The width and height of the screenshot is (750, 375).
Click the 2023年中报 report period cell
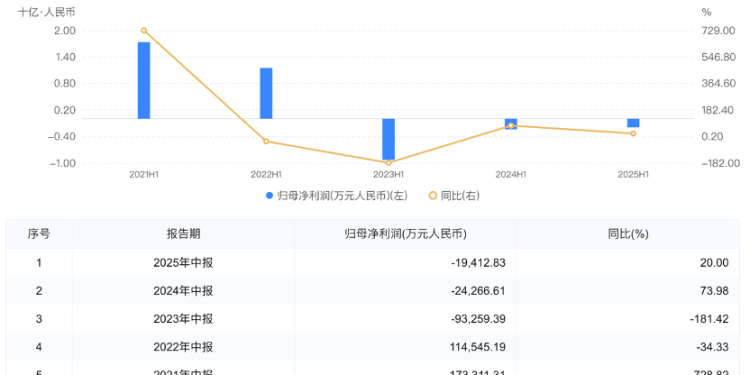point(183,319)
